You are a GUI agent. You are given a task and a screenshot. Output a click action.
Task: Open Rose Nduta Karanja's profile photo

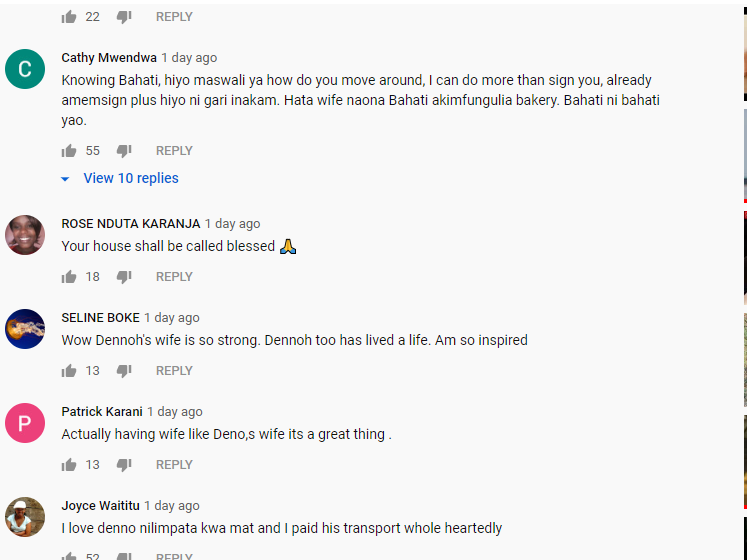25,235
